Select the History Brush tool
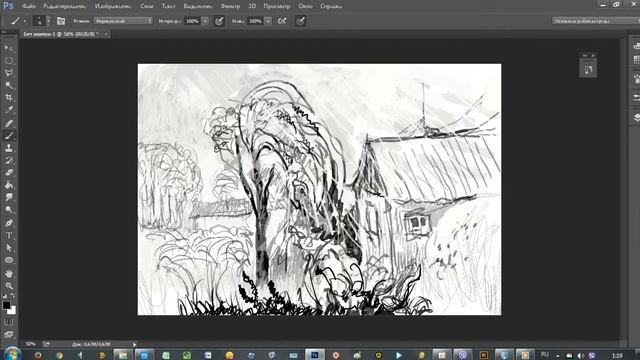This screenshot has width=640, height=360. [9, 160]
